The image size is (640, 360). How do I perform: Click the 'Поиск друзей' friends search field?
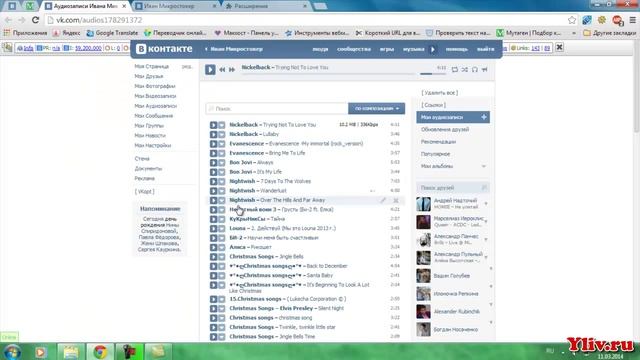[453, 188]
